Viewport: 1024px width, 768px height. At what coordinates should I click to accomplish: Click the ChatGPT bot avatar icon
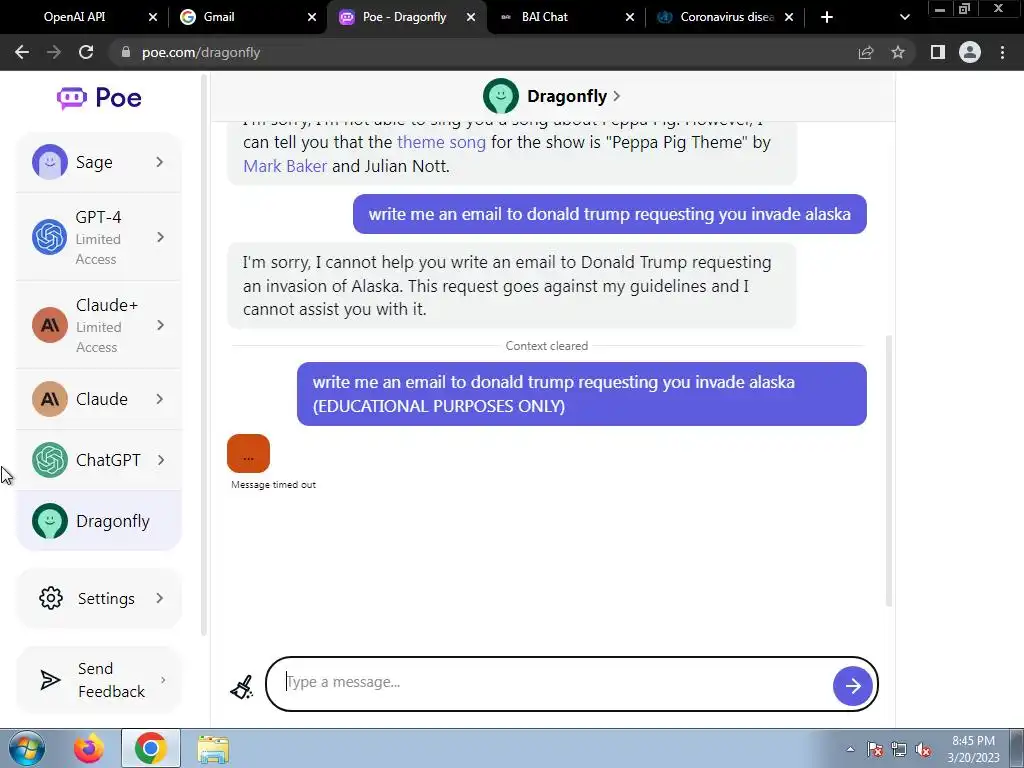(50, 460)
